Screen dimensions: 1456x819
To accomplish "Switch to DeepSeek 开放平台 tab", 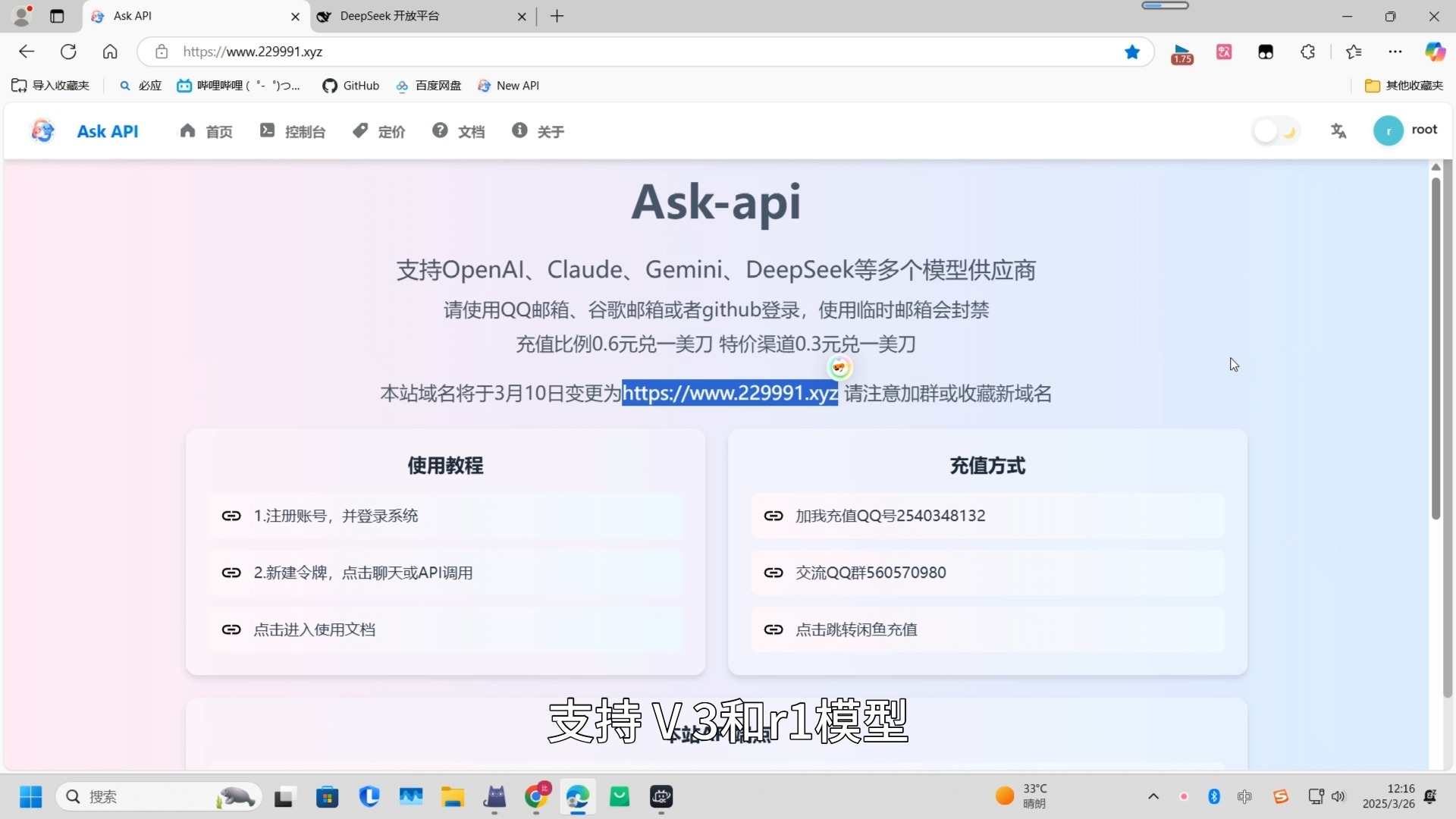I will tap(390, 16).
